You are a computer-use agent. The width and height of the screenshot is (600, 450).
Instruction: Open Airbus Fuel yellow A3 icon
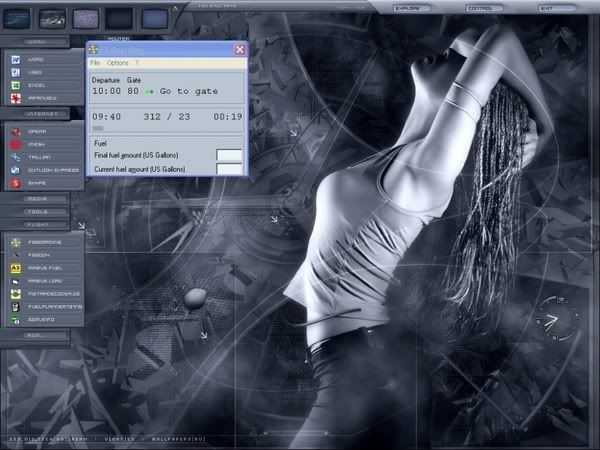(x=16, y=268)
